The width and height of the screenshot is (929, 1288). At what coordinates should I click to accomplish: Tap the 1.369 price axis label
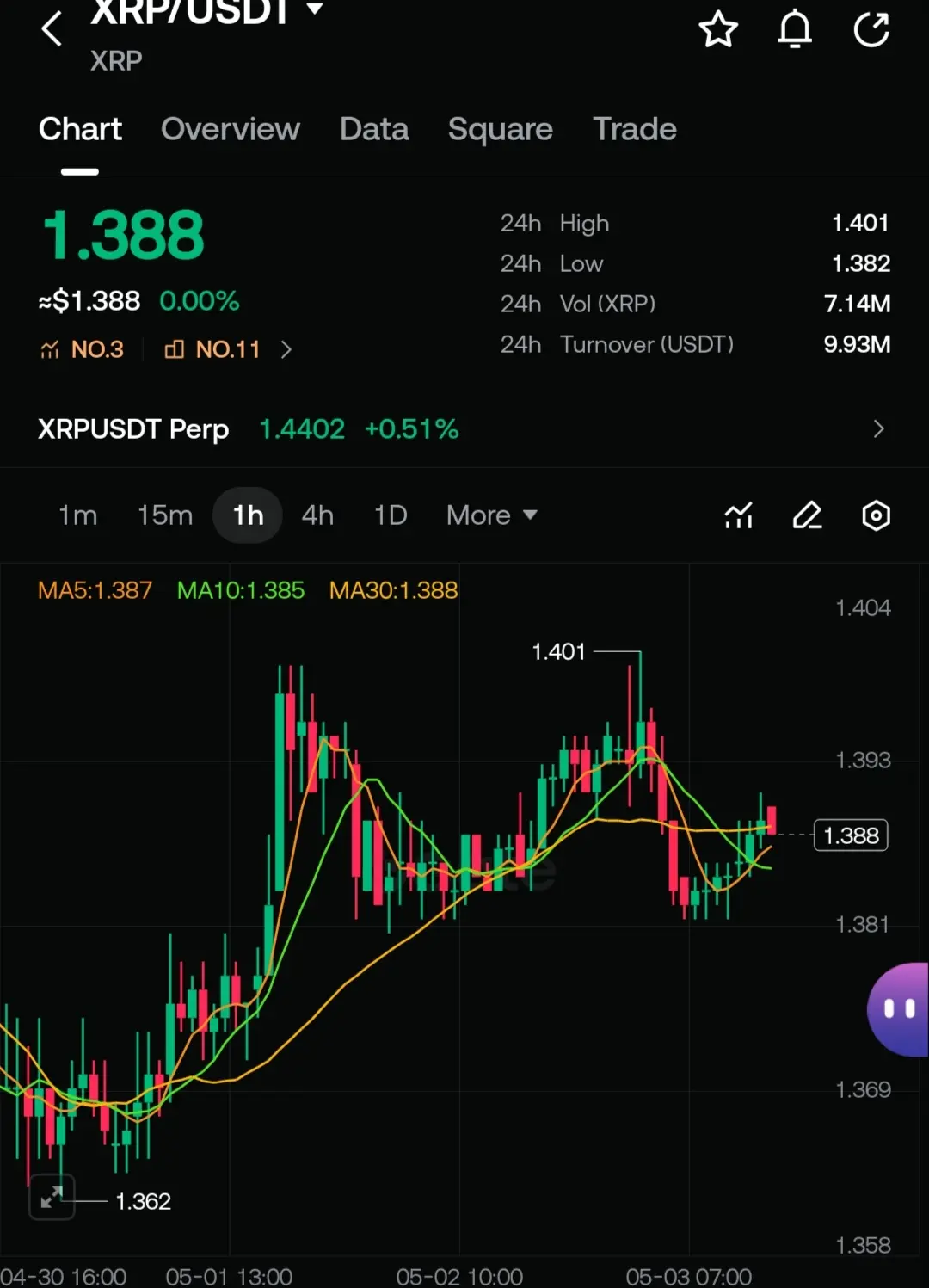pyautogui.click(x=863, y=1089)
